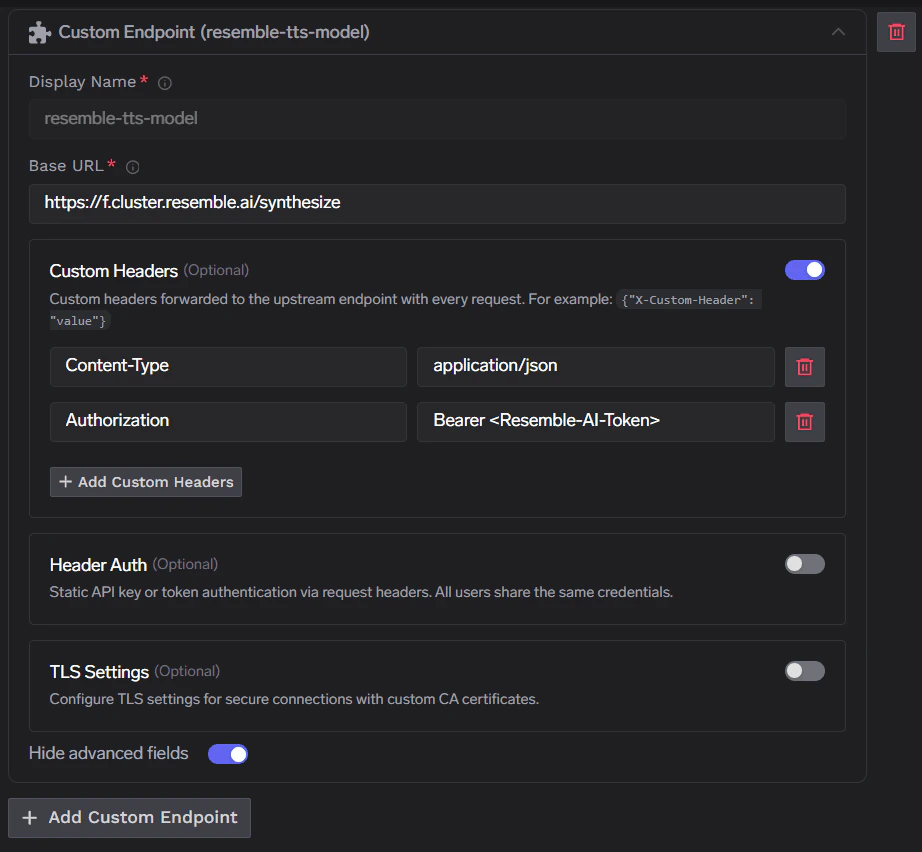Edit the Content-Type header name field
922x852 pixels.
pos(228,366)
